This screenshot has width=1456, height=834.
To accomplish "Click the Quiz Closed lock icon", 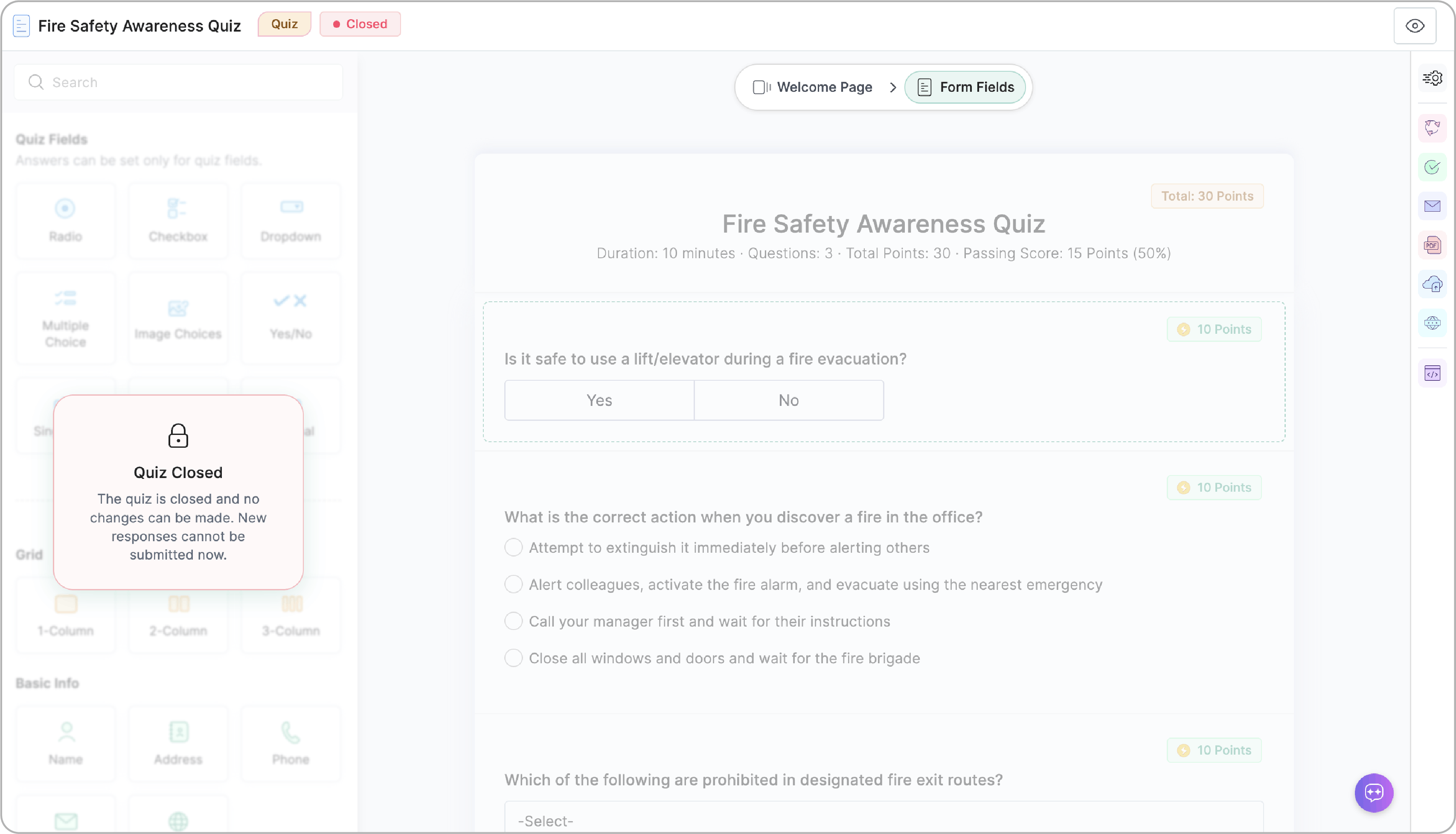I will point(178,435).
